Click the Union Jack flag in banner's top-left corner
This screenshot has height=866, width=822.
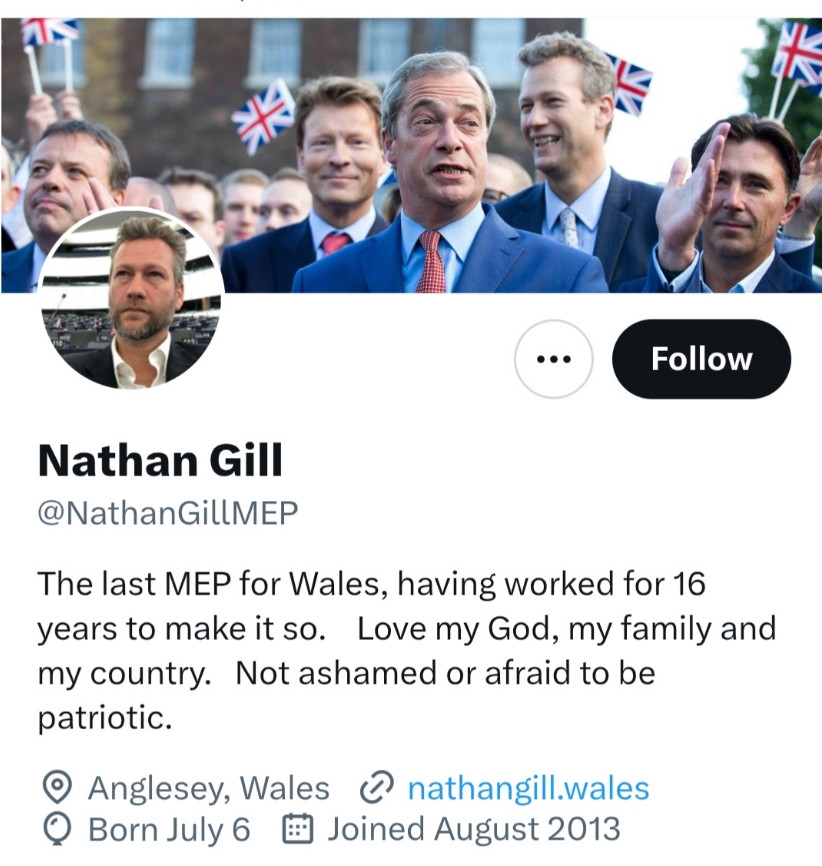click(x=48, y=33)
